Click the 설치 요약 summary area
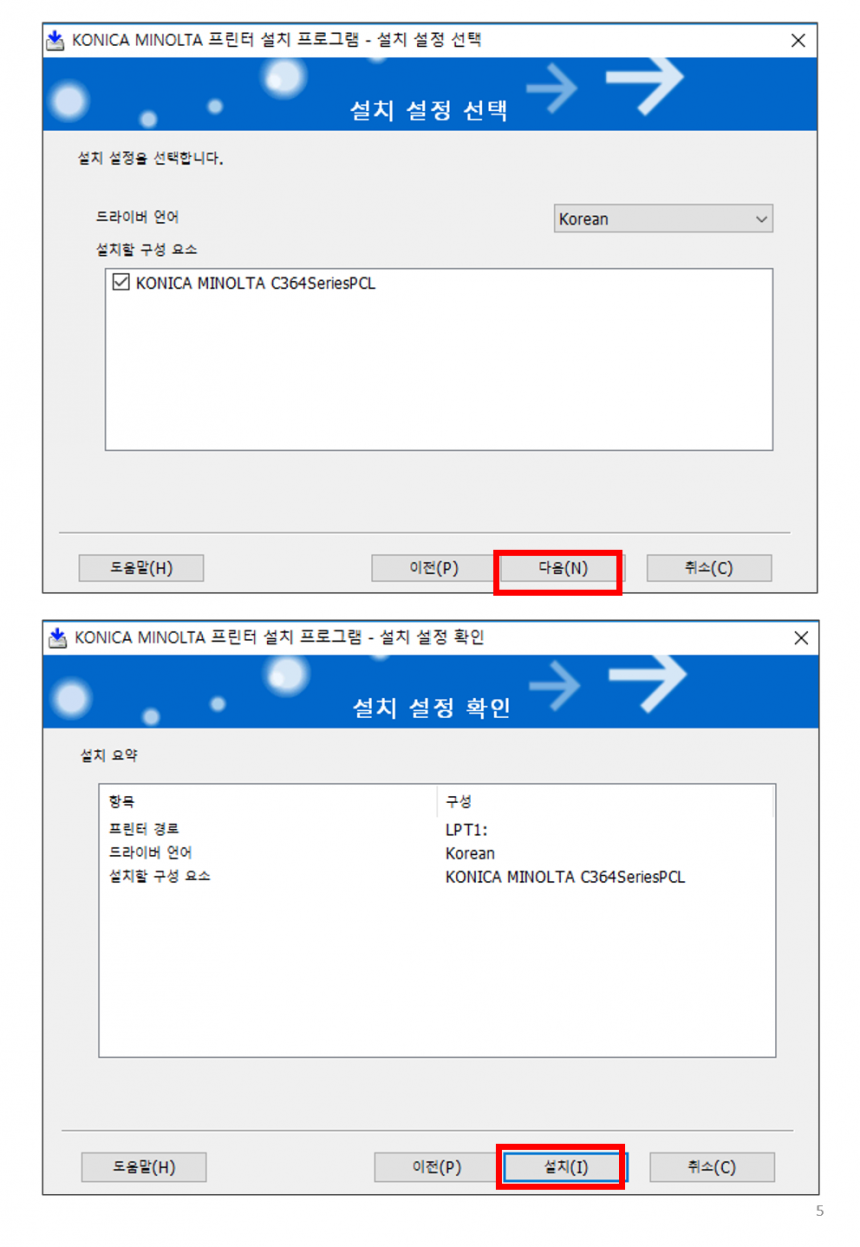 (108, 755)
